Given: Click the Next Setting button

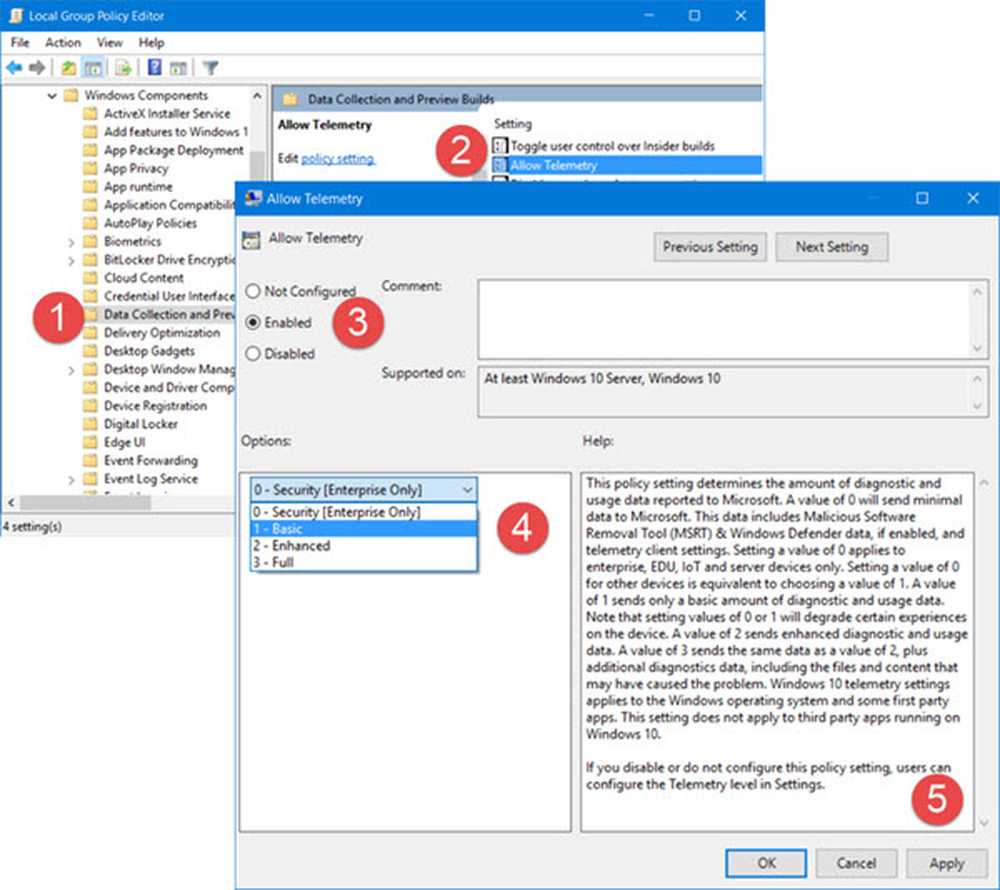Looking at the screenshot, I should pos(832,247).
